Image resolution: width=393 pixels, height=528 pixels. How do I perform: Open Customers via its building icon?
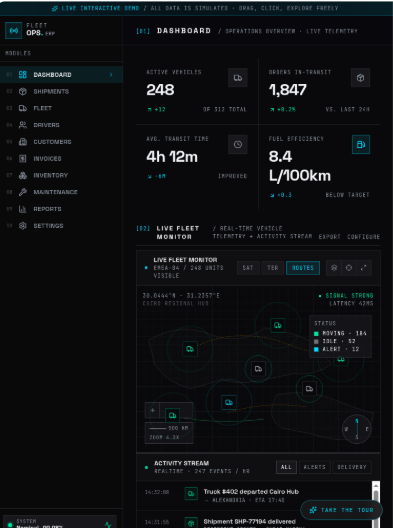click(x=23, y=142)
